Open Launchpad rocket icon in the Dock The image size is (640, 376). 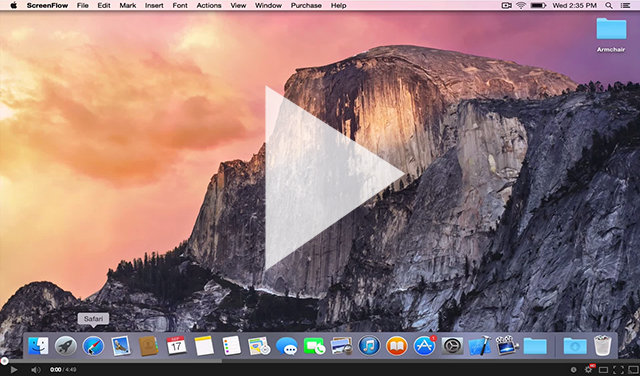[66, 346]
